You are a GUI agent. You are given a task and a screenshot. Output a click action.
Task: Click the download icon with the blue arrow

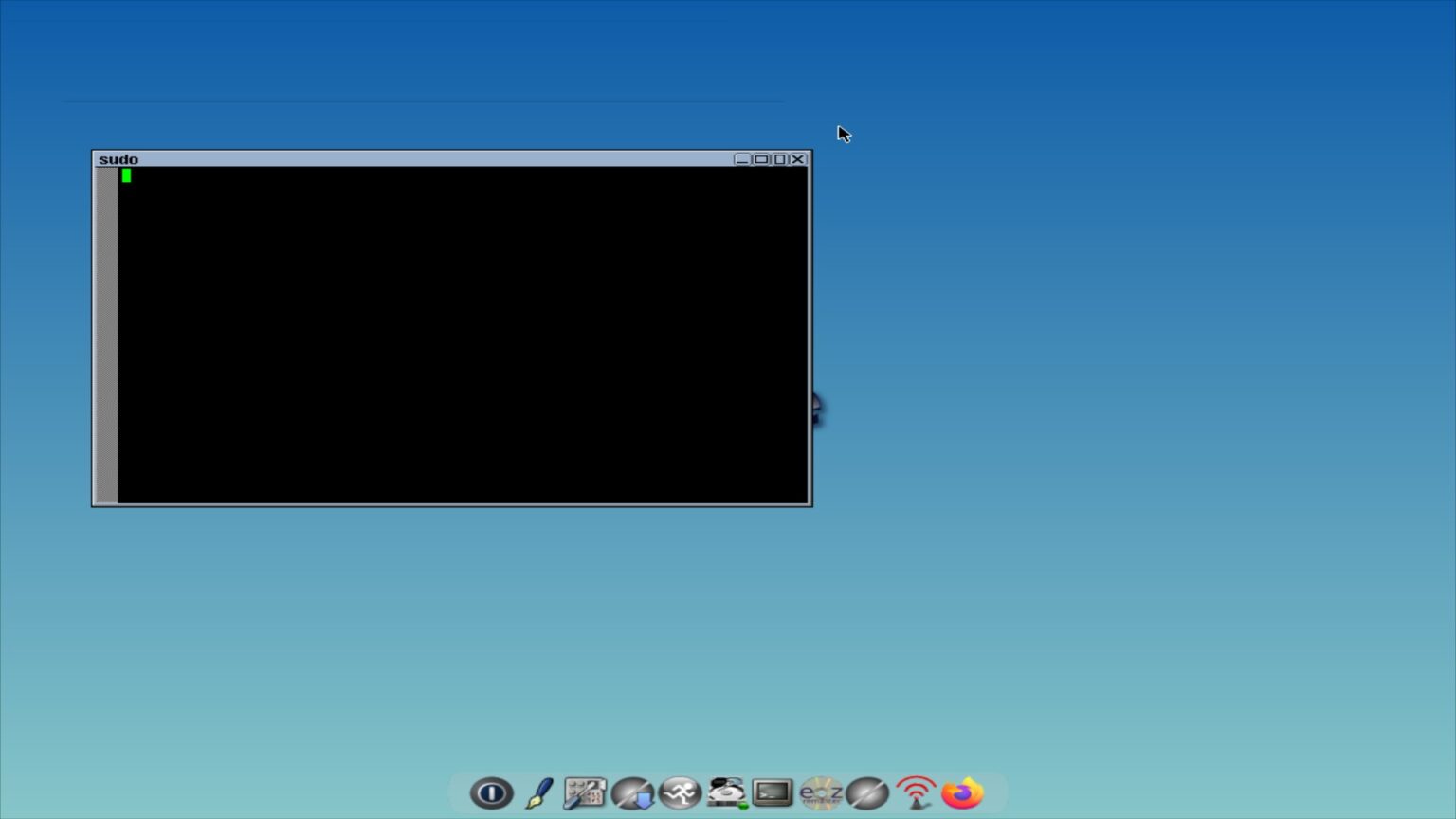[x=631, y=793]
